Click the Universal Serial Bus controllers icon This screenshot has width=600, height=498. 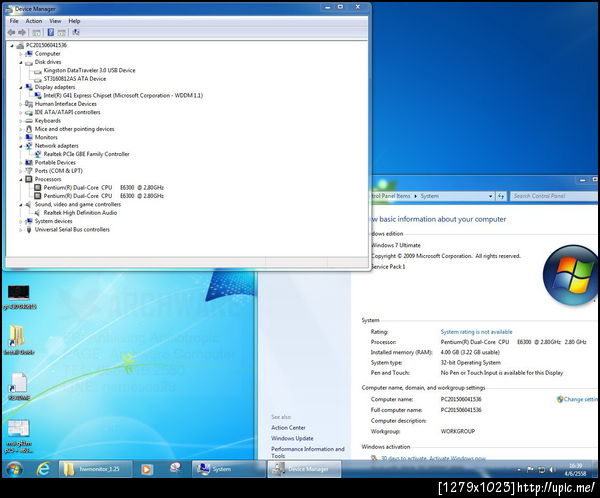click(x=29, y=230)
